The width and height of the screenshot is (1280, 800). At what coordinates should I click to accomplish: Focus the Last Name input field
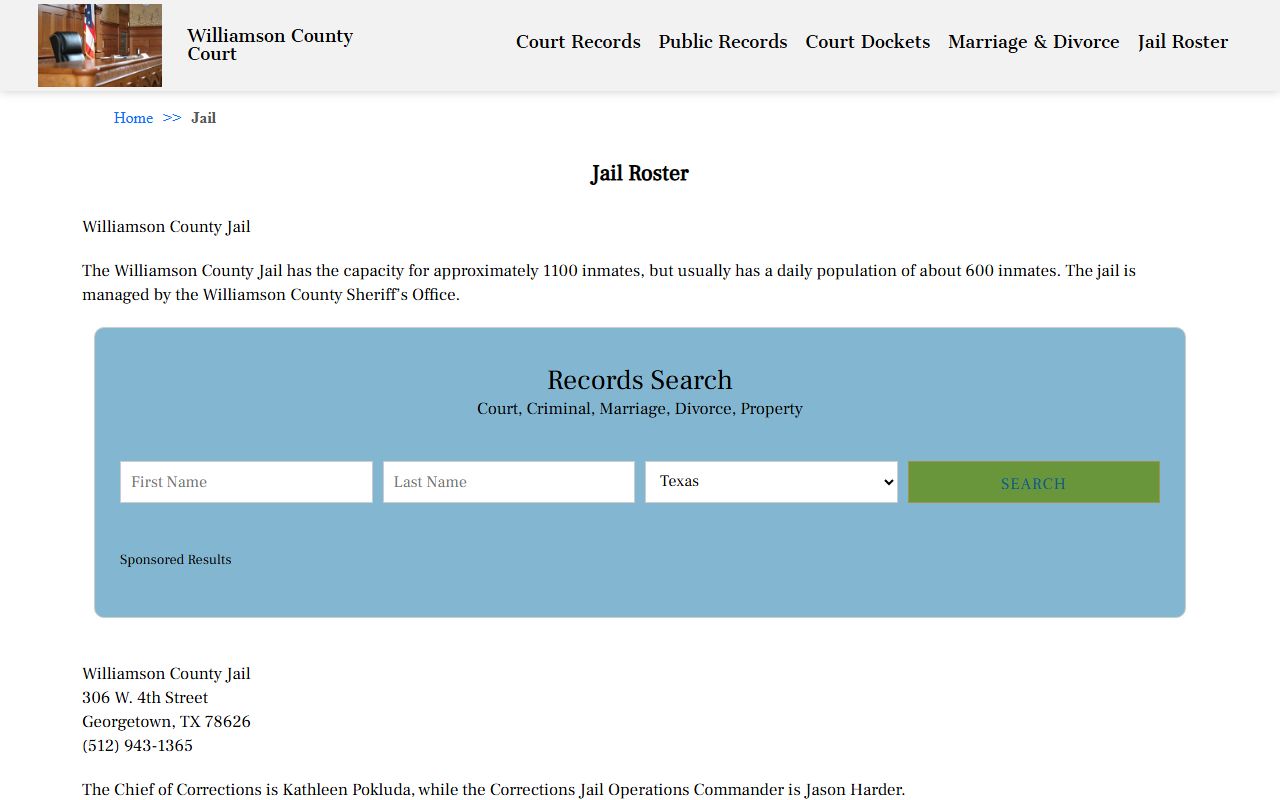click(509, 482)
